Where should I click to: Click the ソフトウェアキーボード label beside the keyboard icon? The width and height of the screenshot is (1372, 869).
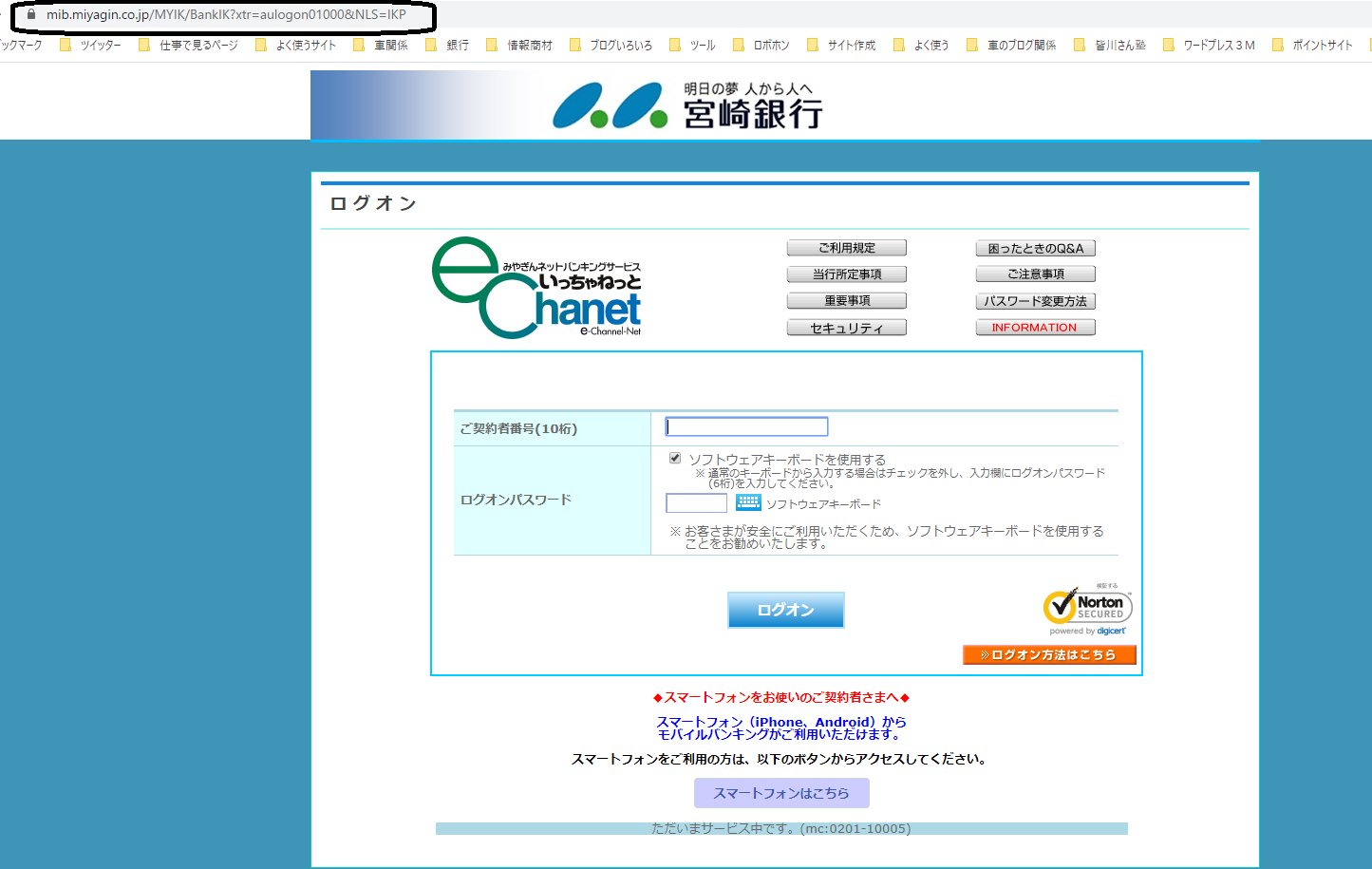pos(823,504)
